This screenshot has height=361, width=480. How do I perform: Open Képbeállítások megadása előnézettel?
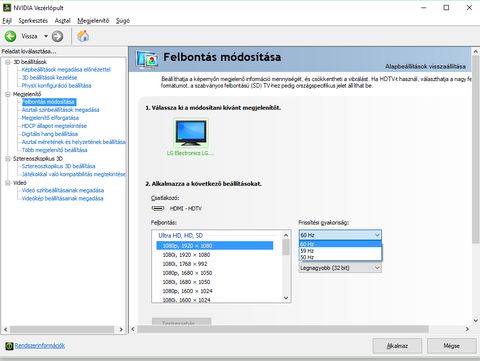[x=66, y=70]
